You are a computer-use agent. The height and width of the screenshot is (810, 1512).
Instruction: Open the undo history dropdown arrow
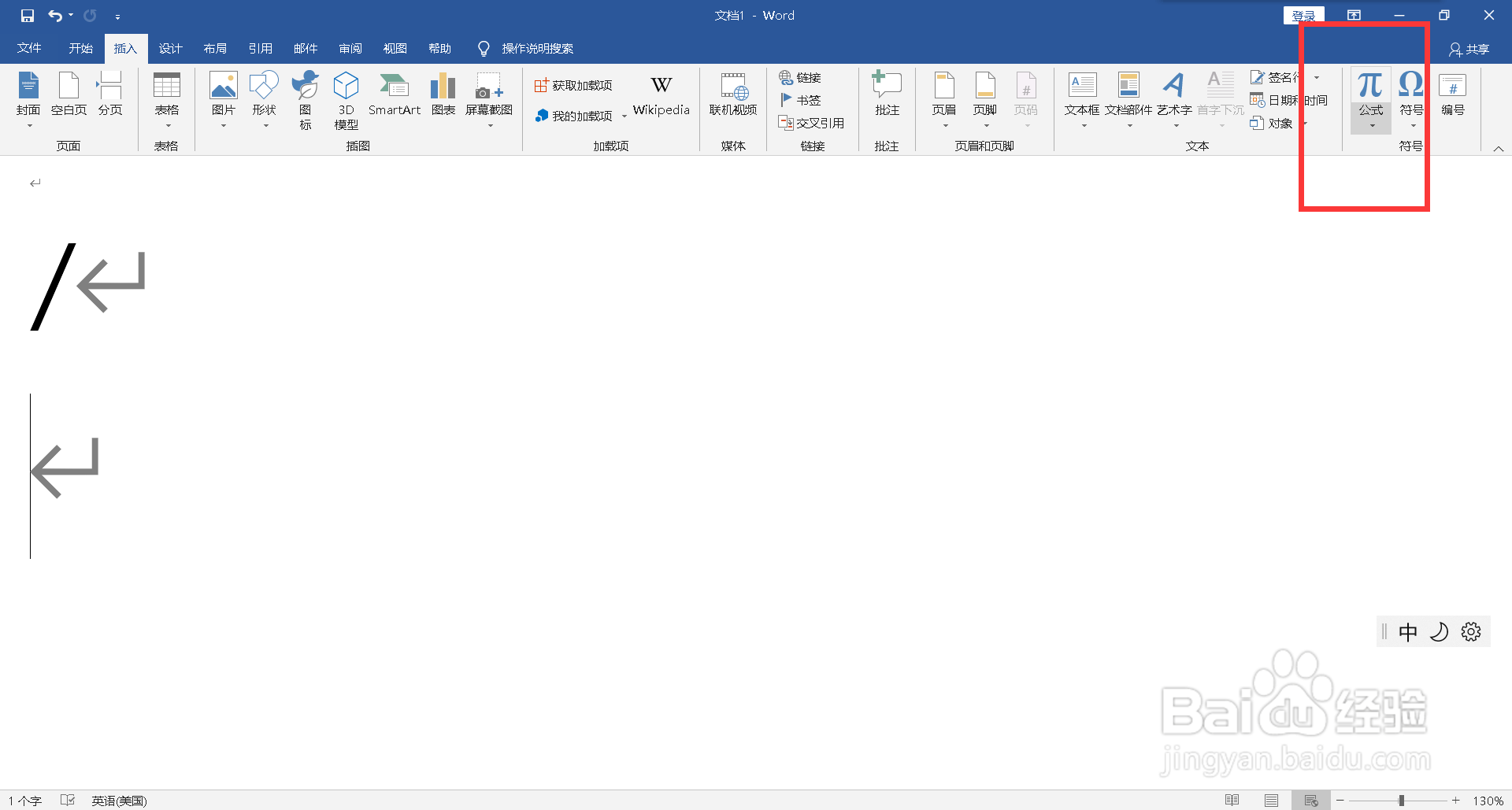(71, 16)
